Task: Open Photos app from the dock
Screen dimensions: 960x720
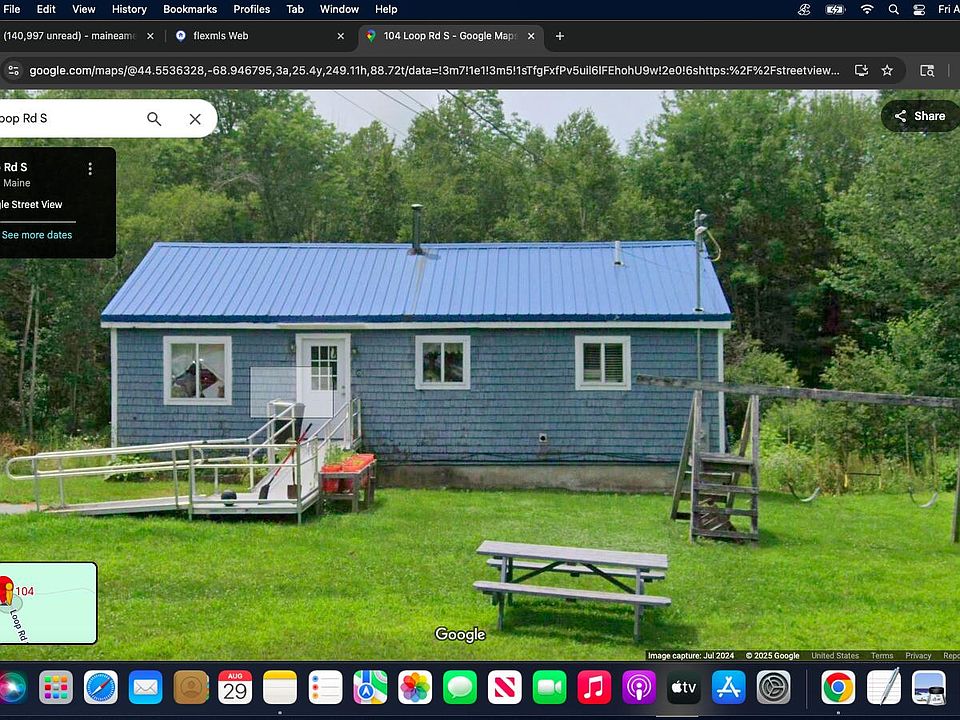Action: tap(414, 687)
